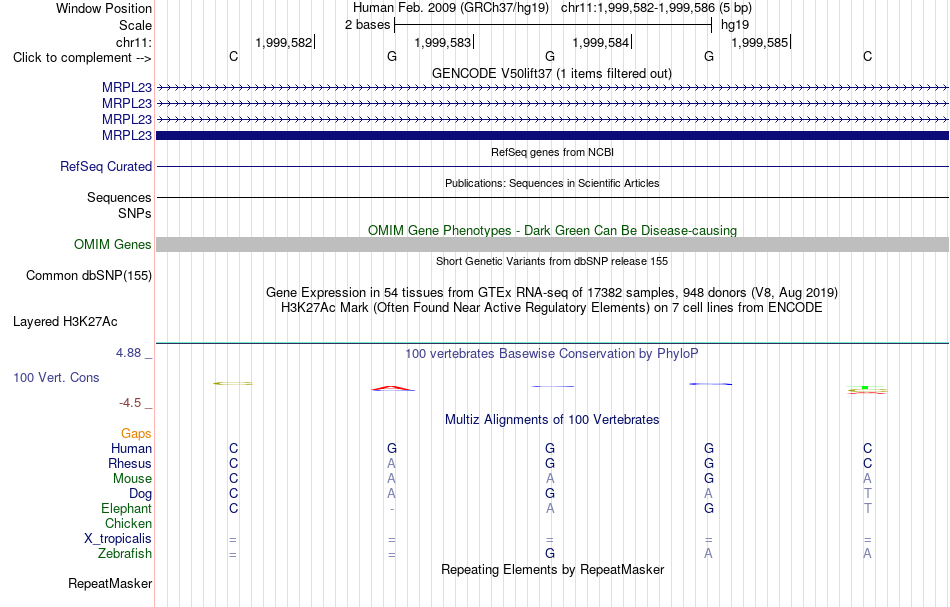
Task: Click the 4.88 PhyloP upper limit value
Action: point(128,353)
